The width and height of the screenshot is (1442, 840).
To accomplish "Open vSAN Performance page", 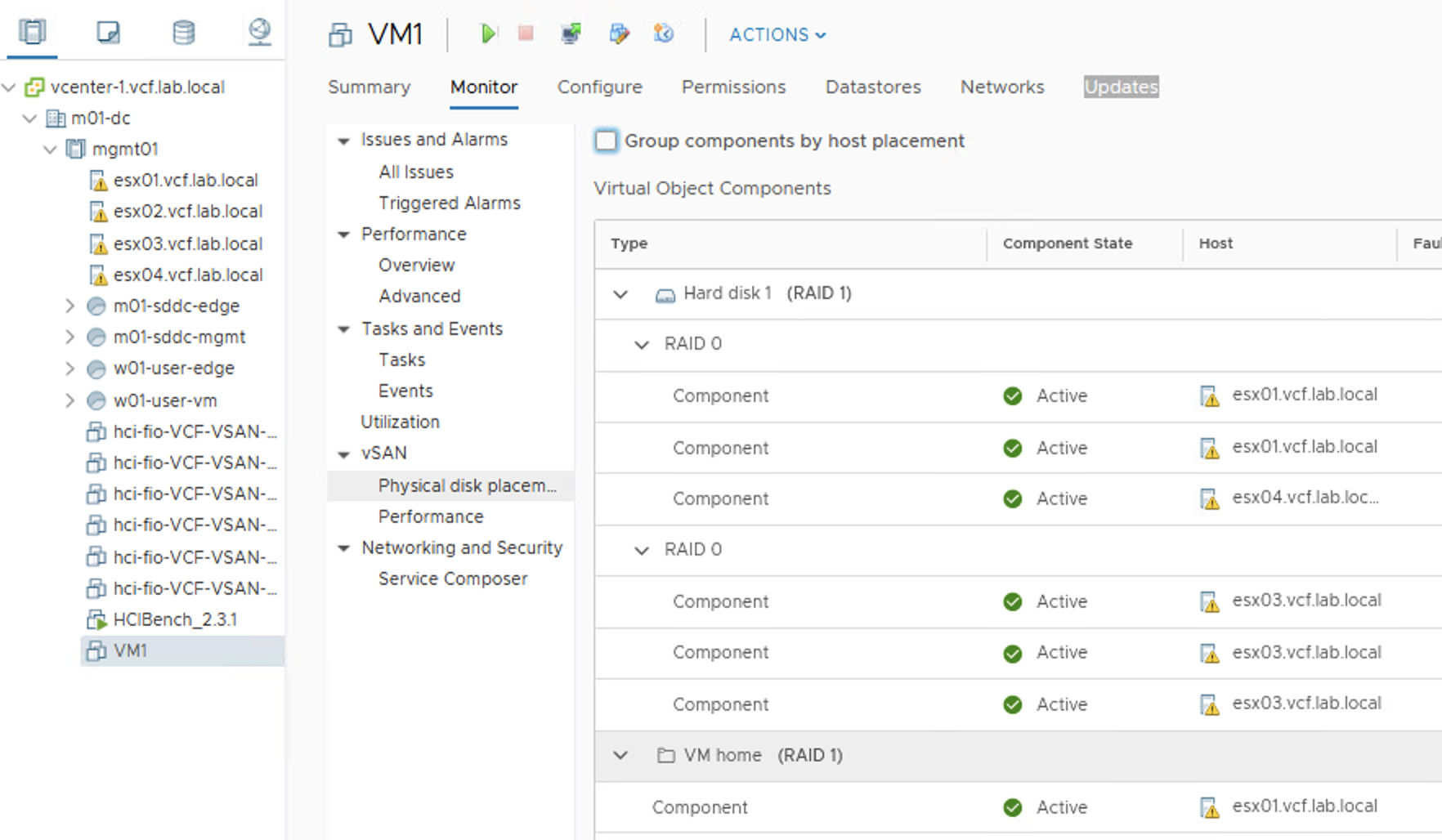I will coord(431,516).
